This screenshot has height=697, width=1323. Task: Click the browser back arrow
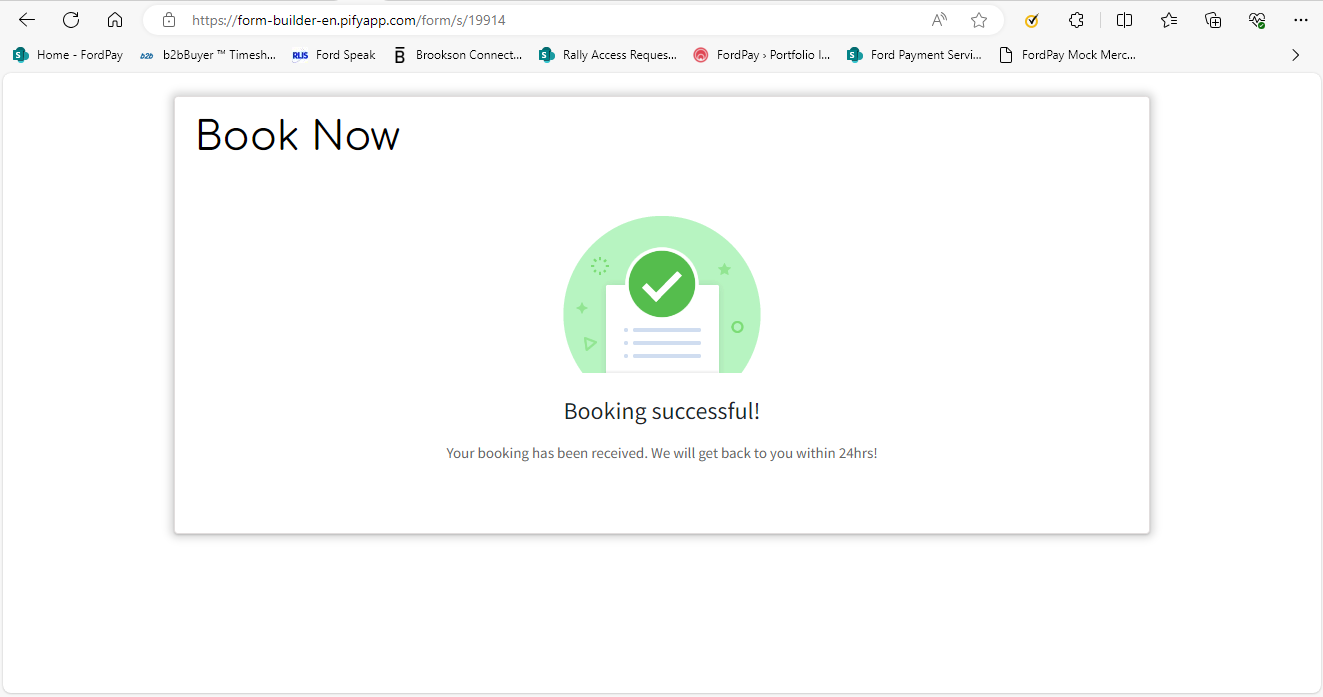pos(27,20)
